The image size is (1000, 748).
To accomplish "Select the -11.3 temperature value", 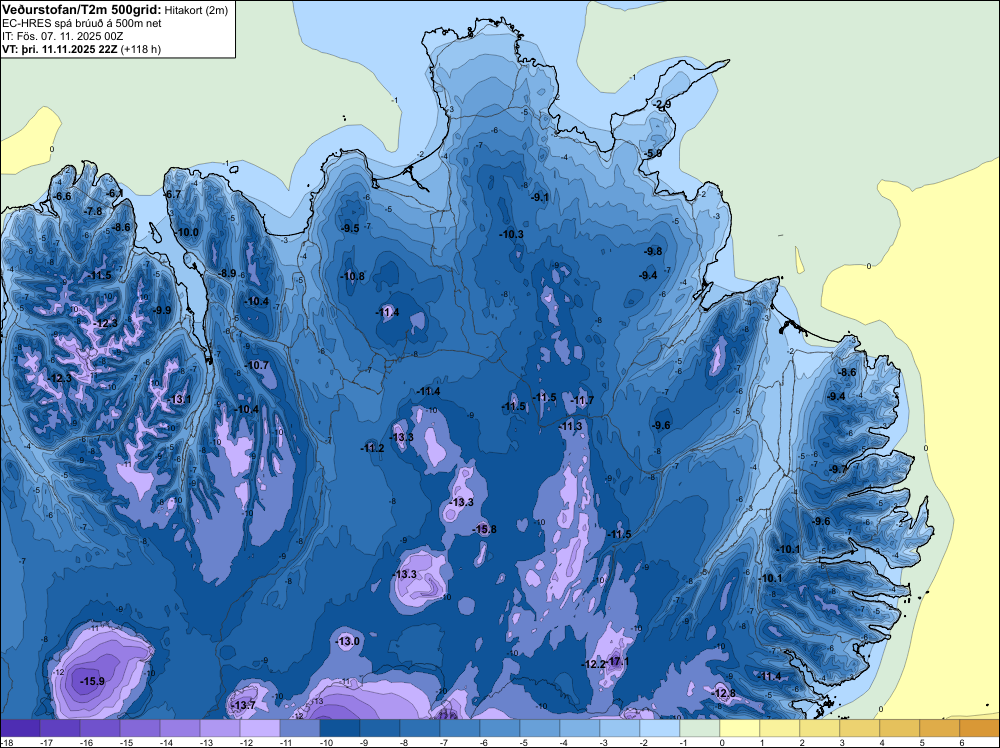I will 570,426.
